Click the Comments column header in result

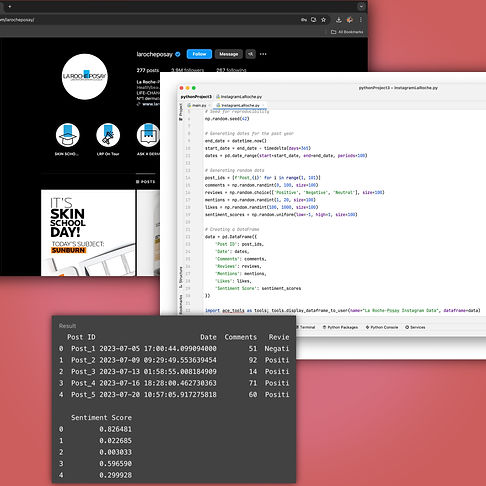(241, 337)
